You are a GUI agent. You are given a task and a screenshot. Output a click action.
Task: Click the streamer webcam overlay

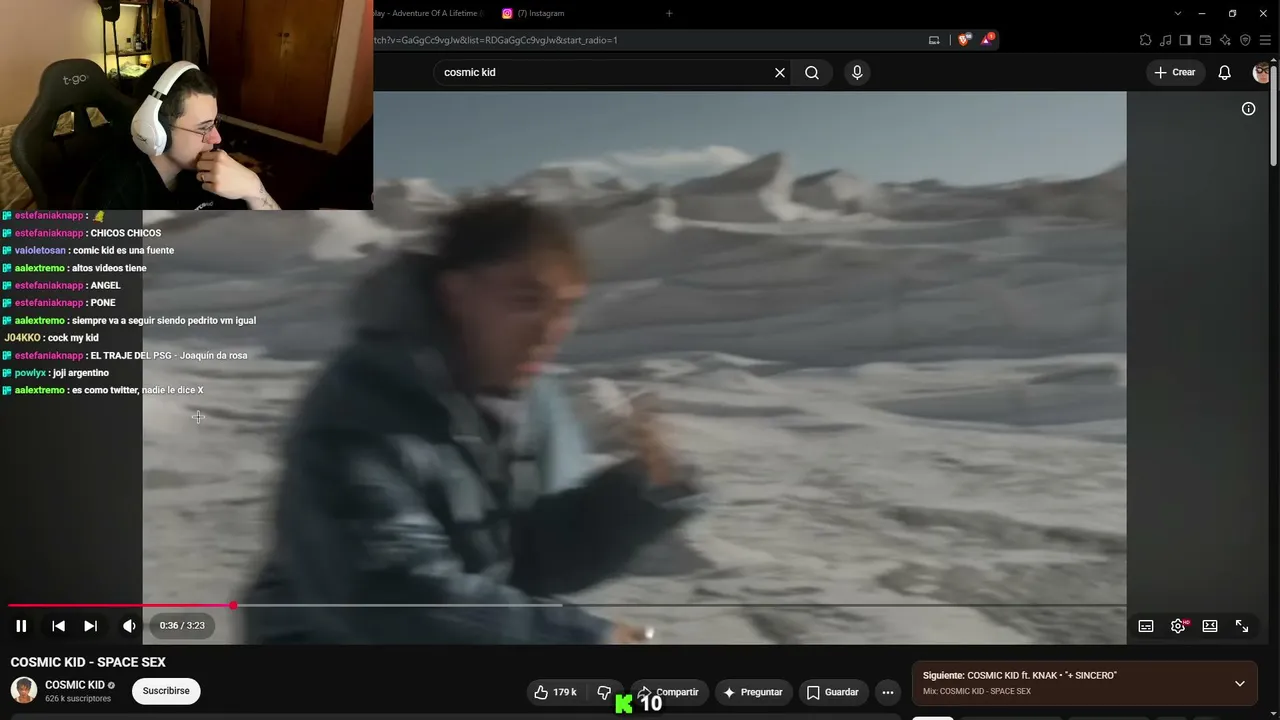[x=186, y=105]
